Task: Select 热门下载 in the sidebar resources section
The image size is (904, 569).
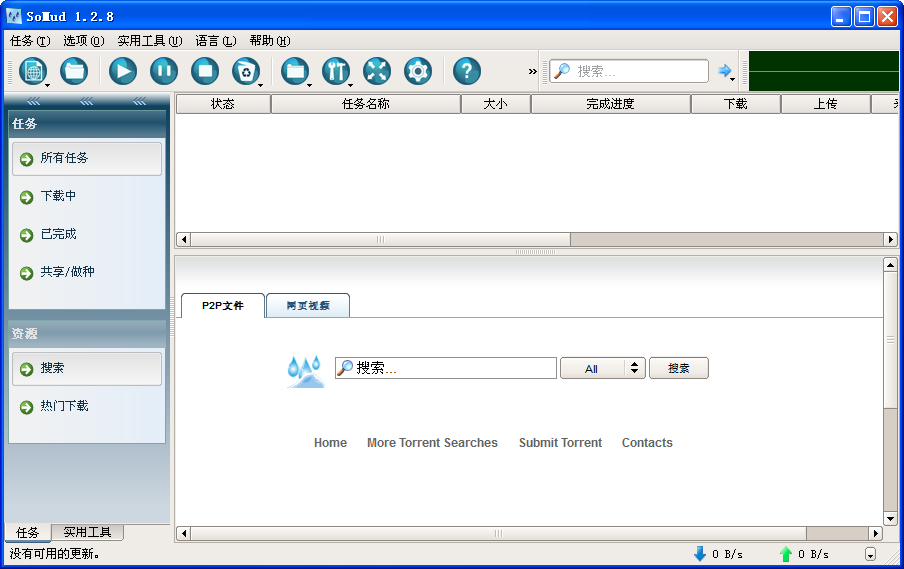Action: coord(64,407)
